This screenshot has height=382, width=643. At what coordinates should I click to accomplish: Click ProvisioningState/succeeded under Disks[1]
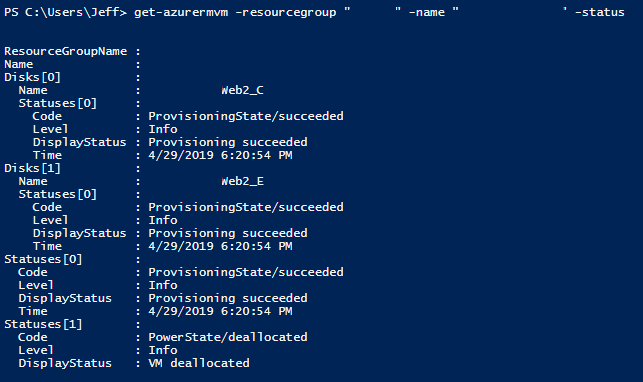click(x=246, y=207)
